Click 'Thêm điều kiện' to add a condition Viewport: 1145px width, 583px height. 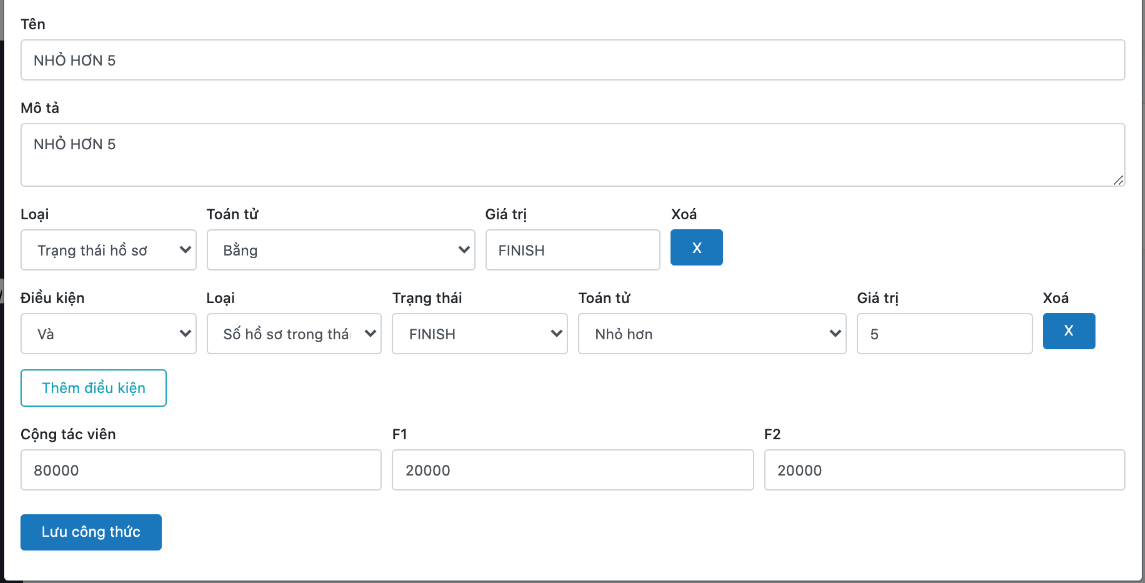coord(93,388)
